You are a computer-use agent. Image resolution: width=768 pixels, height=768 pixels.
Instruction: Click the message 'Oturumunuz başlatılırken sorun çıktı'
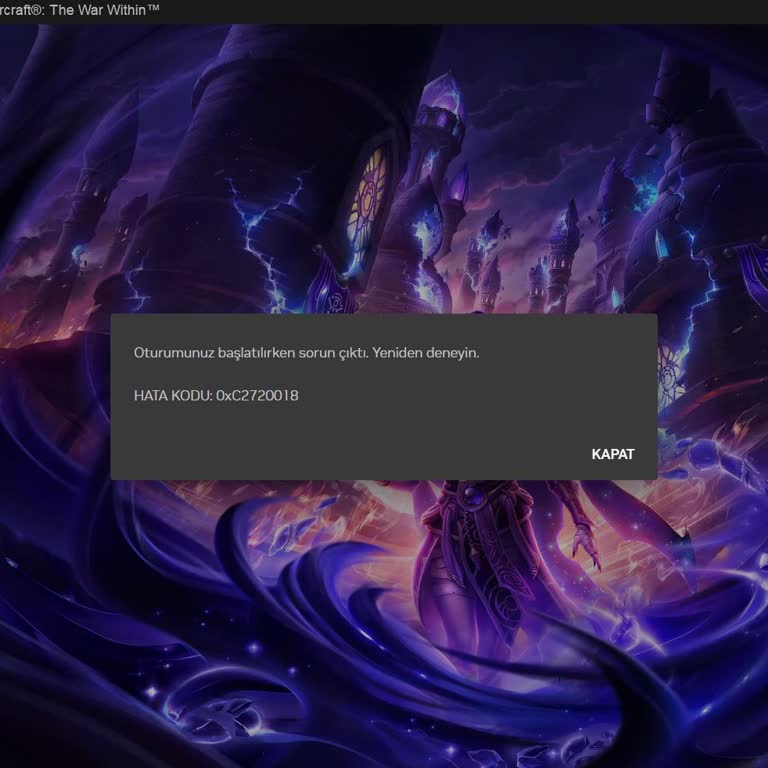pyautogui.click(x=251, y=353)
